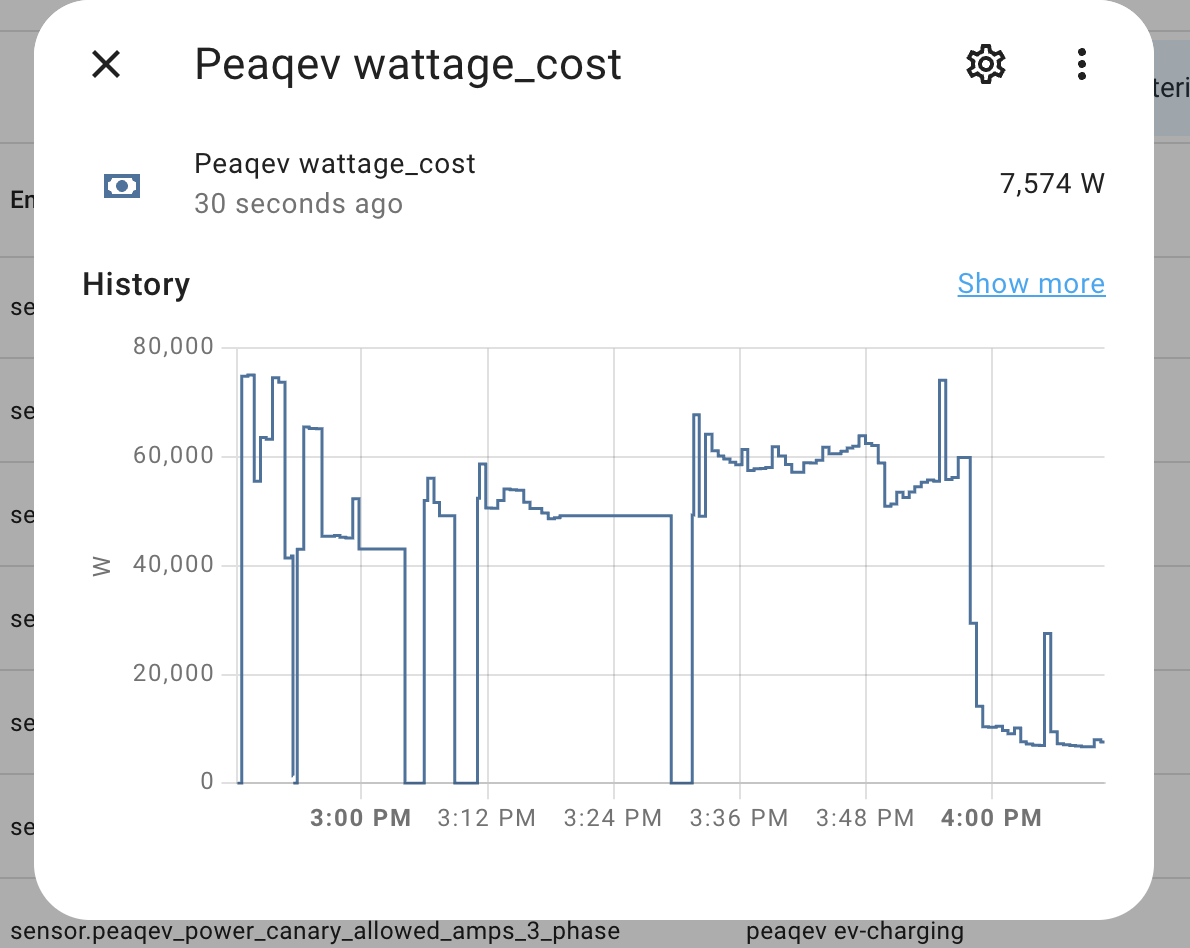The image size is (1190, 948).
Task: Open the entity settings gear
Action: (985, 64)
